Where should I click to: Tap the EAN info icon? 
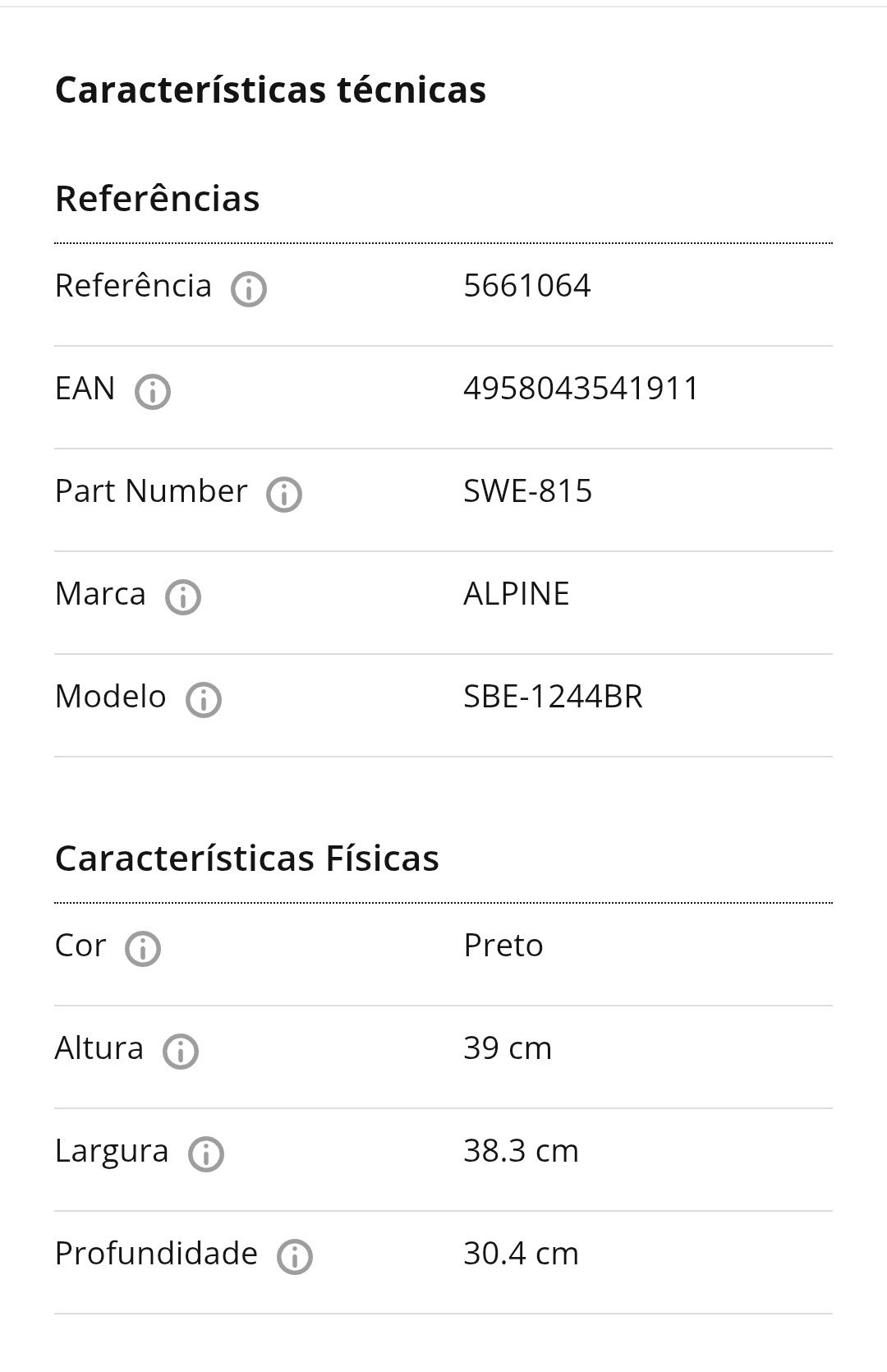click(x=153, y=392)
